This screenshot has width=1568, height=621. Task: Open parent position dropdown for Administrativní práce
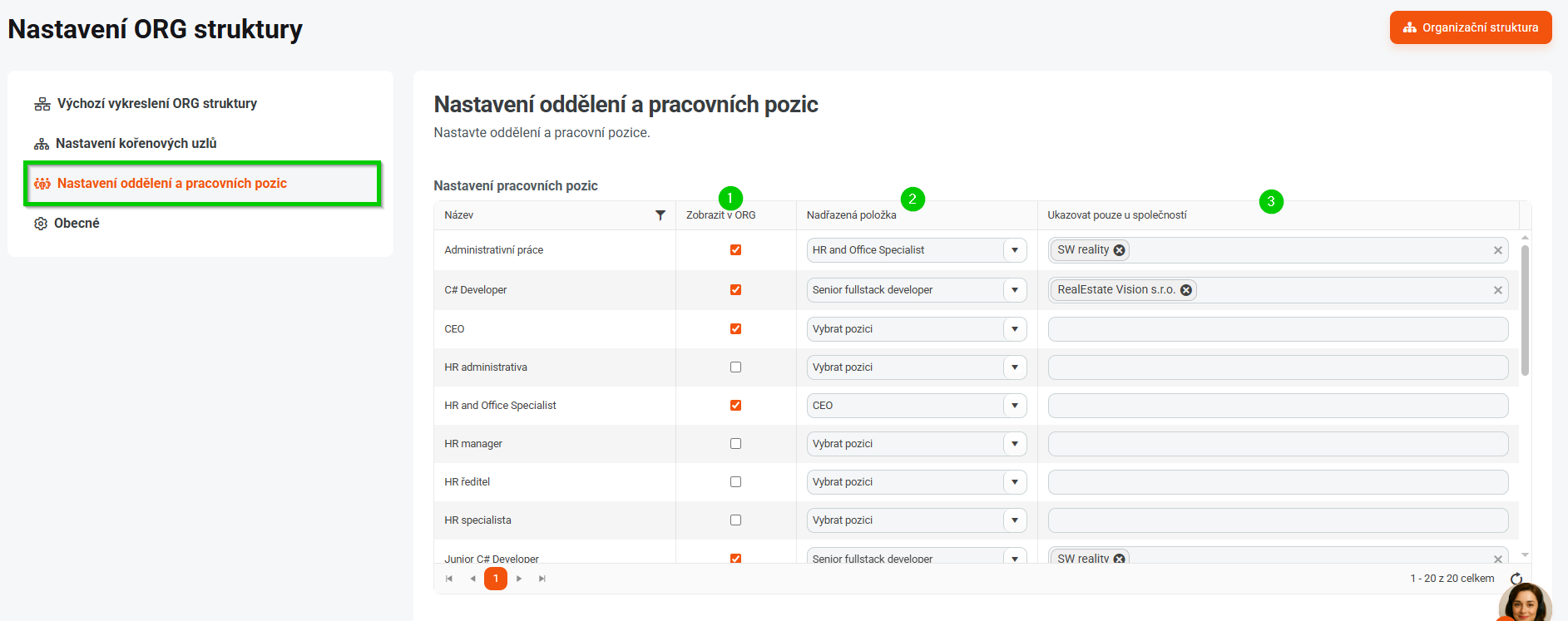click(x=1014, y=250)
